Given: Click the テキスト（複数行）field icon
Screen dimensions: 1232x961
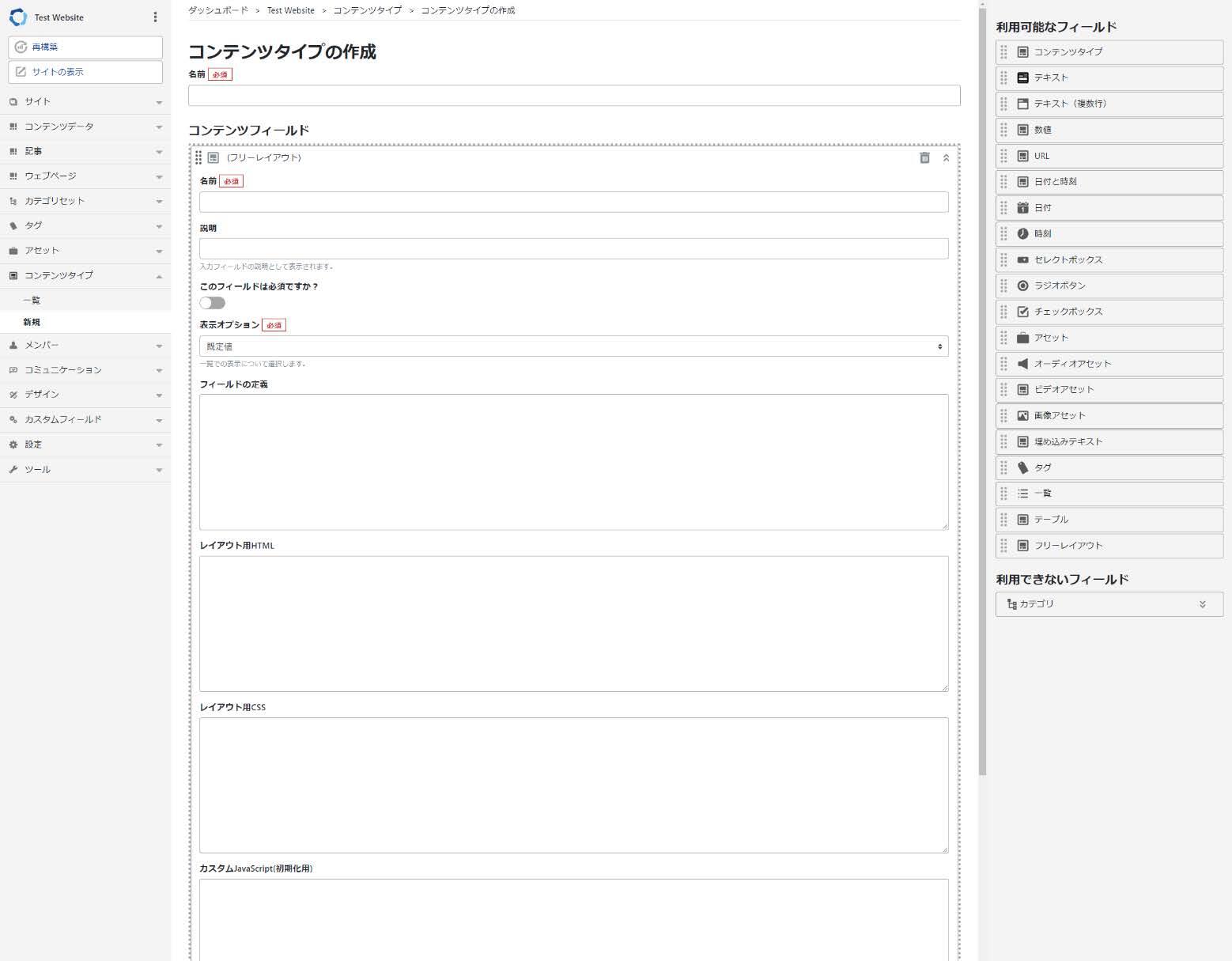Looking at the screenshot, I should tap(1022, 104).
